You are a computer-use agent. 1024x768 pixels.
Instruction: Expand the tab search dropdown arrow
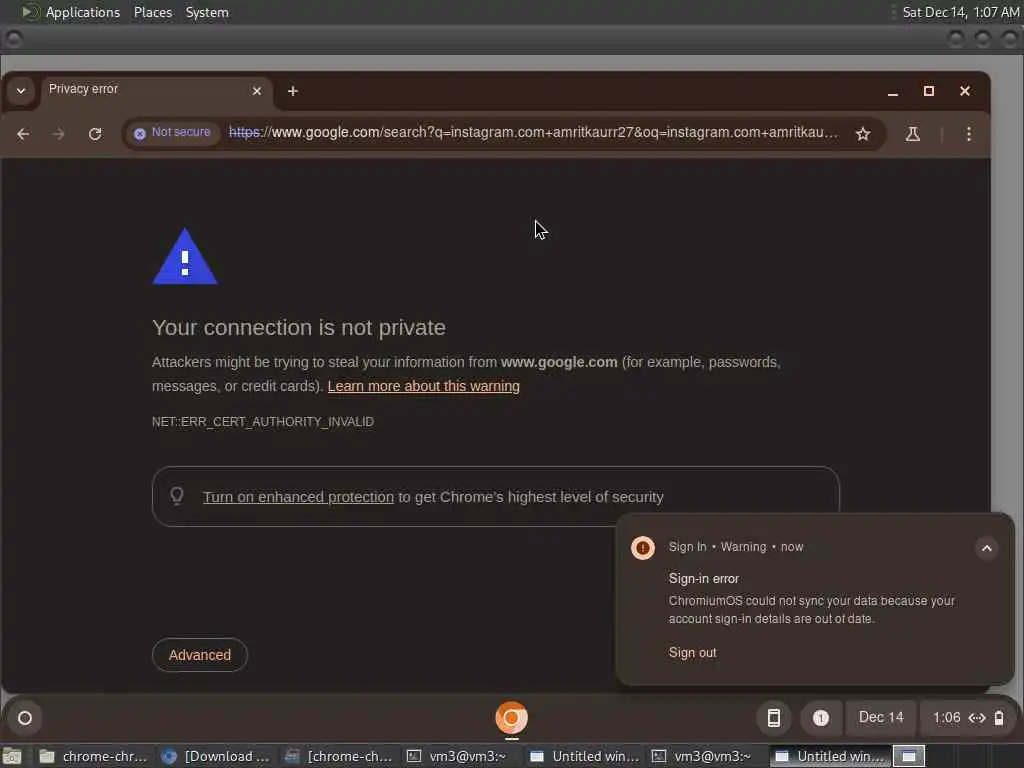21,91
